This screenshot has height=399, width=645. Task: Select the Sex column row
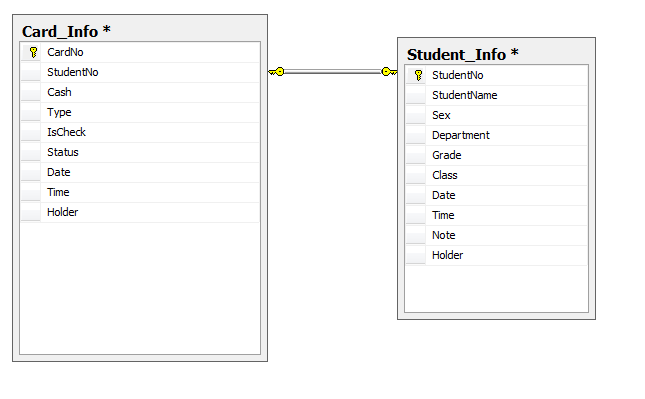click(497, 115)
